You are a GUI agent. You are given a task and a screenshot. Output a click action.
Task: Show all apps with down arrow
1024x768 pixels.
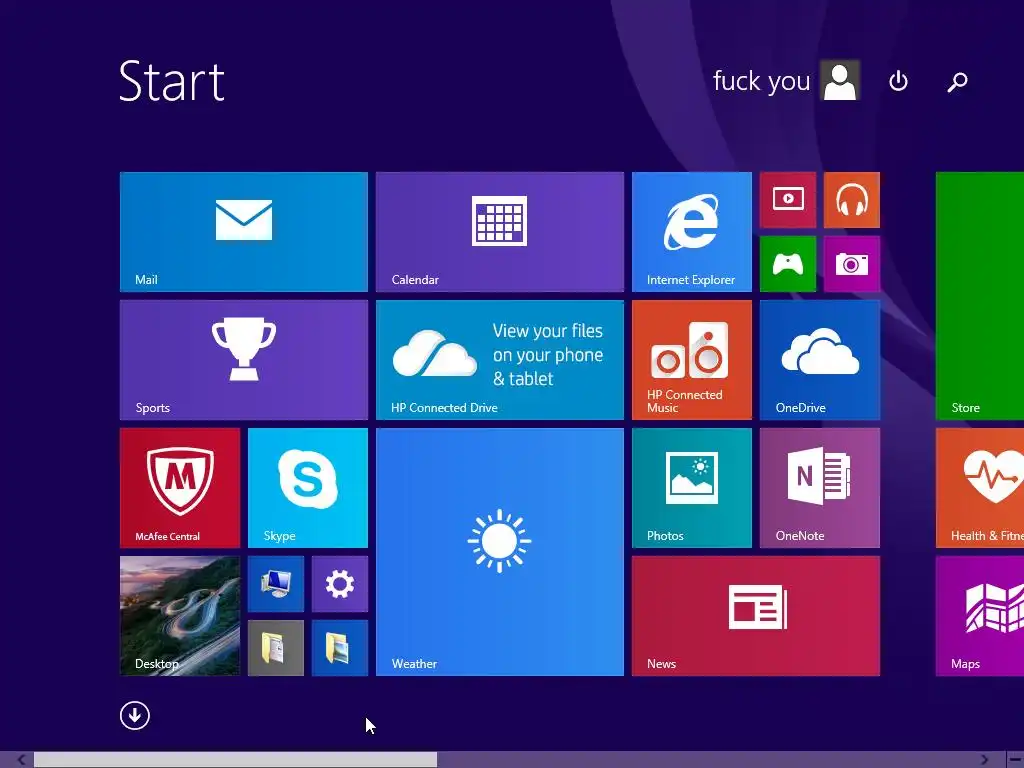[x=135, y=715]
